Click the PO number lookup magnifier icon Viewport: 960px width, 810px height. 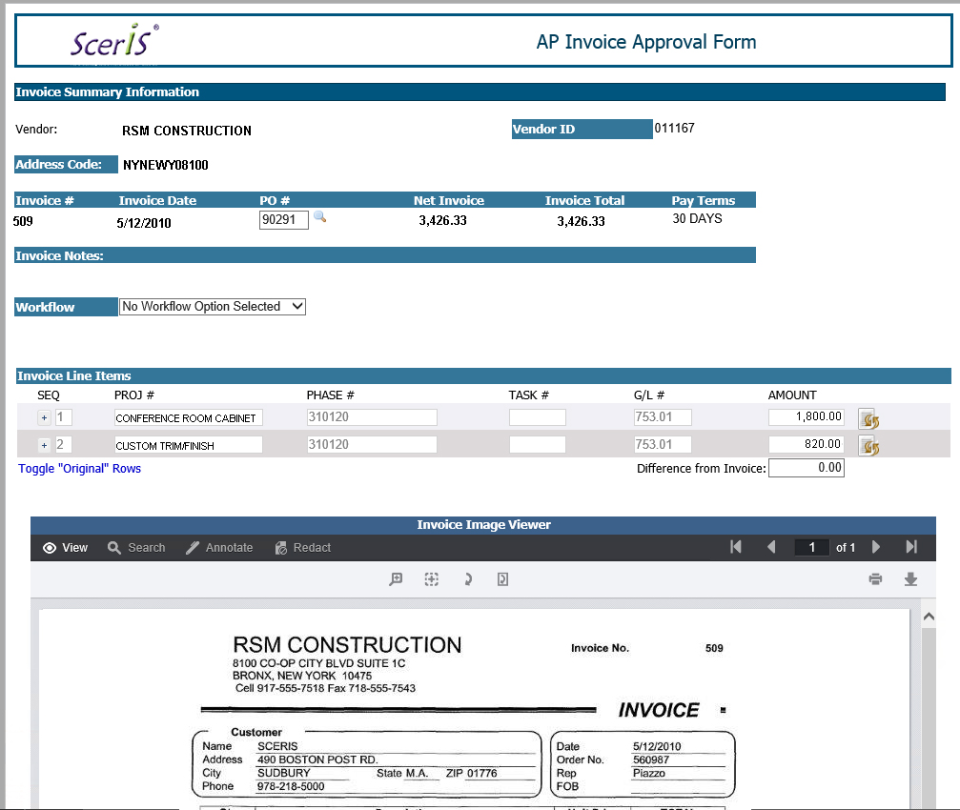[x=320, y=217]
